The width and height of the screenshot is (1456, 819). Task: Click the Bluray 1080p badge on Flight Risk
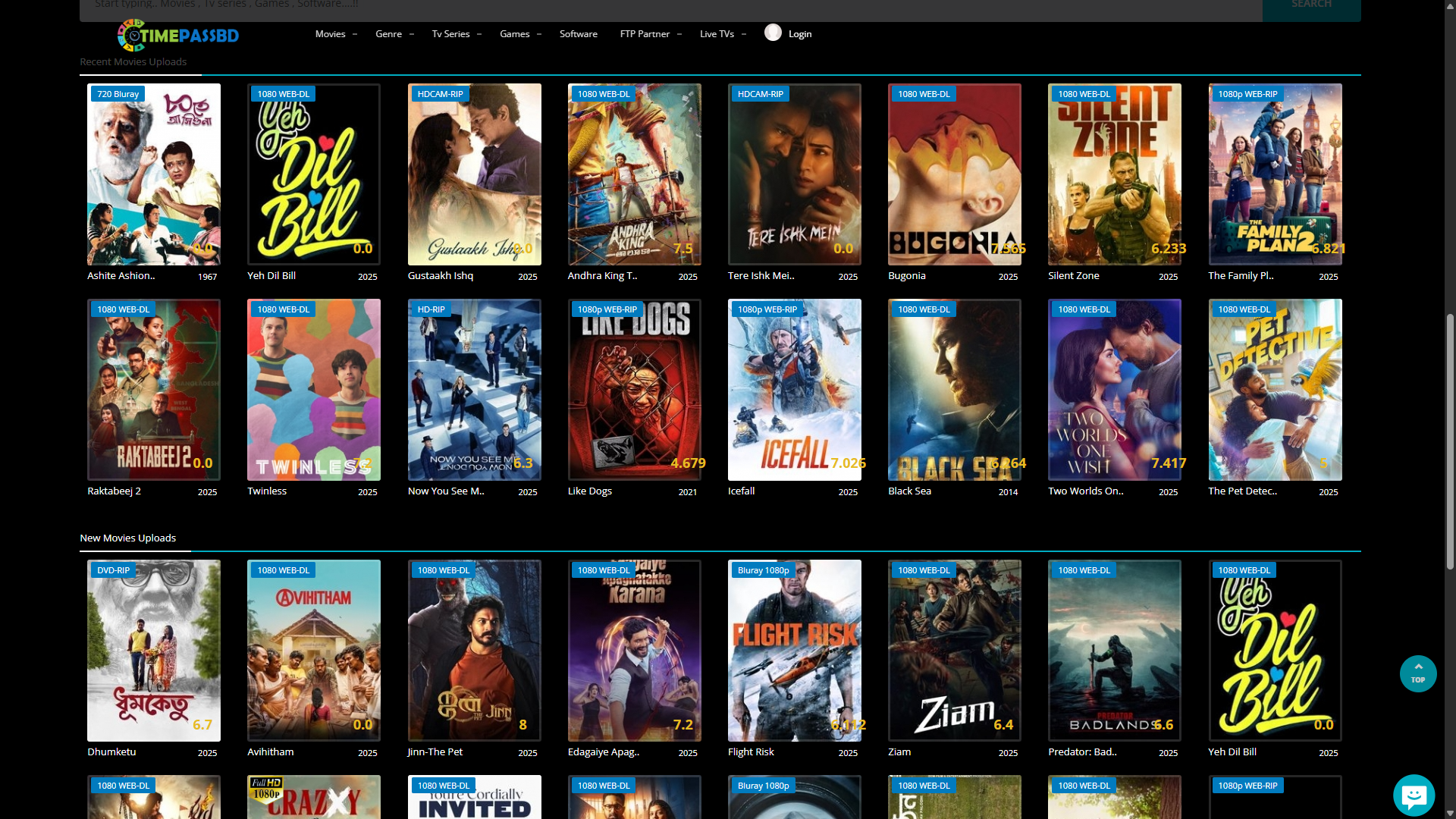coord(763,570)
